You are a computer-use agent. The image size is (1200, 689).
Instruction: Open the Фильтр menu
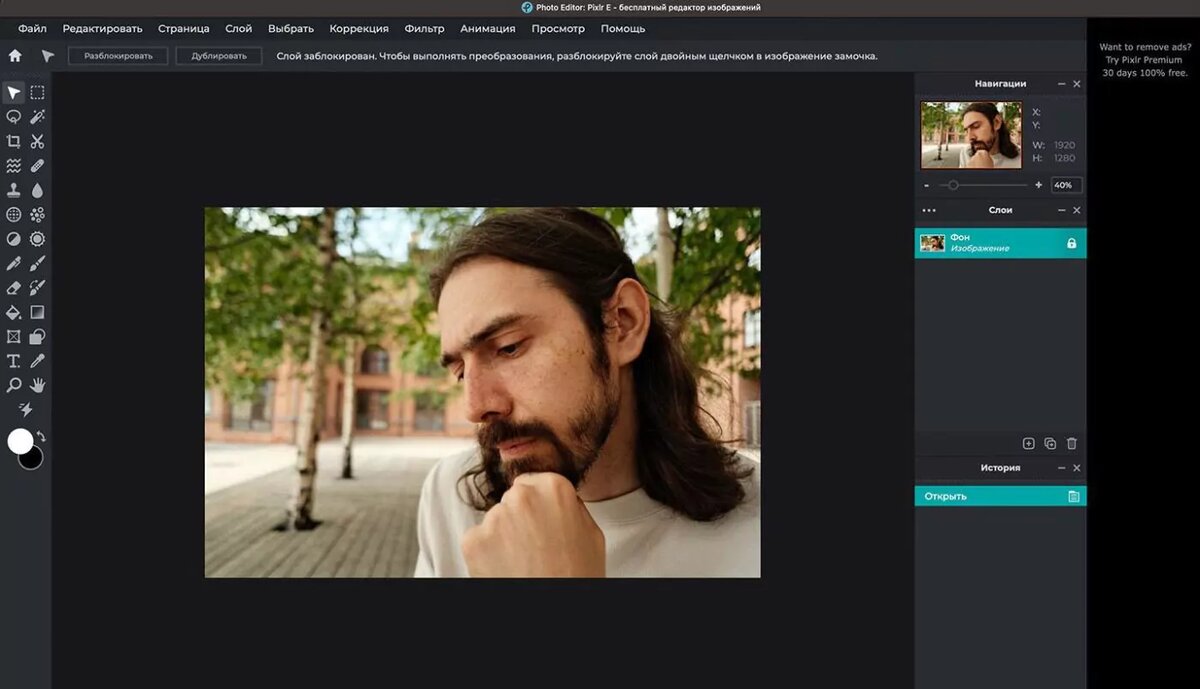pyautogui.click(x=425, y=29)
